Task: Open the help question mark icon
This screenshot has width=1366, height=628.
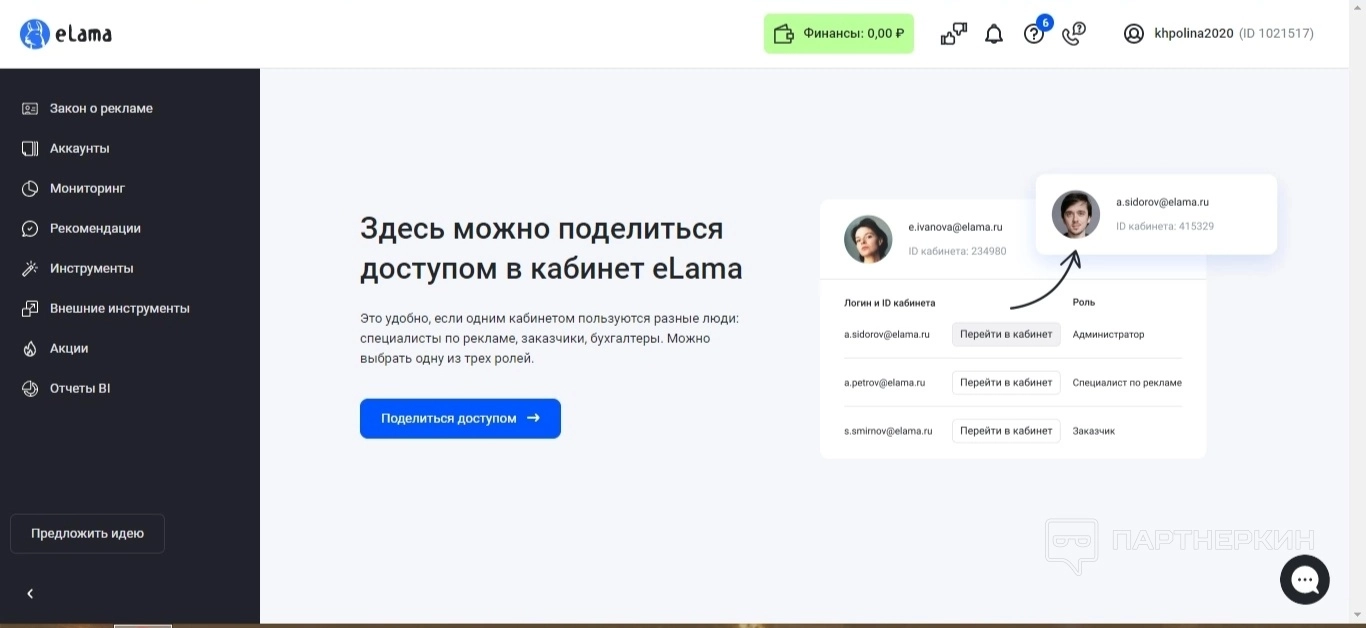Action: 1034,34
